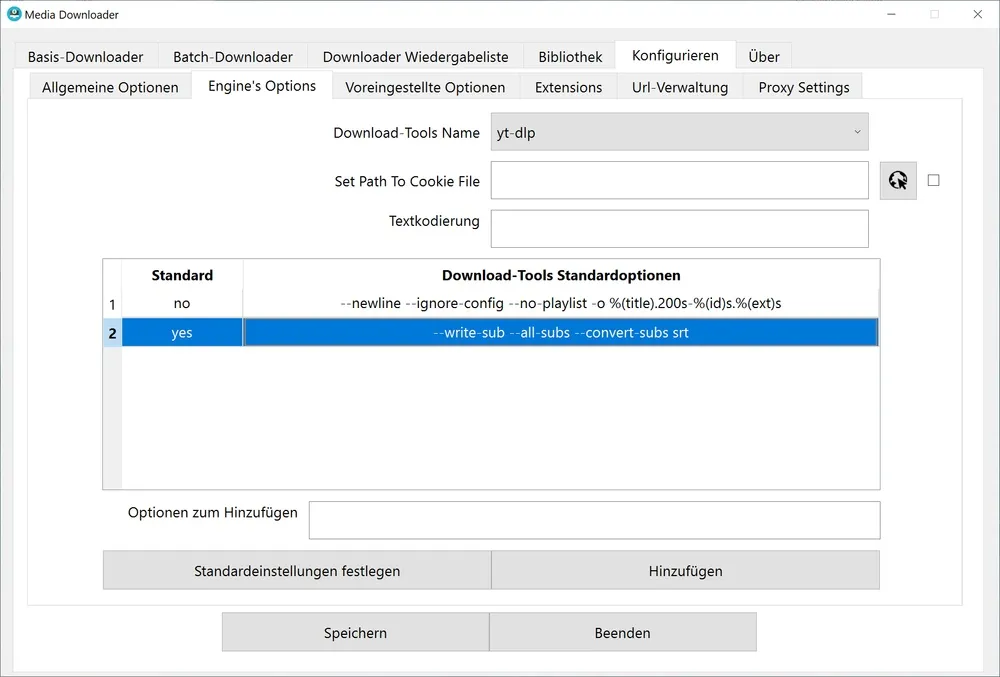Click the Speichern button
The image size is (1000, 677).
[355, 633]
